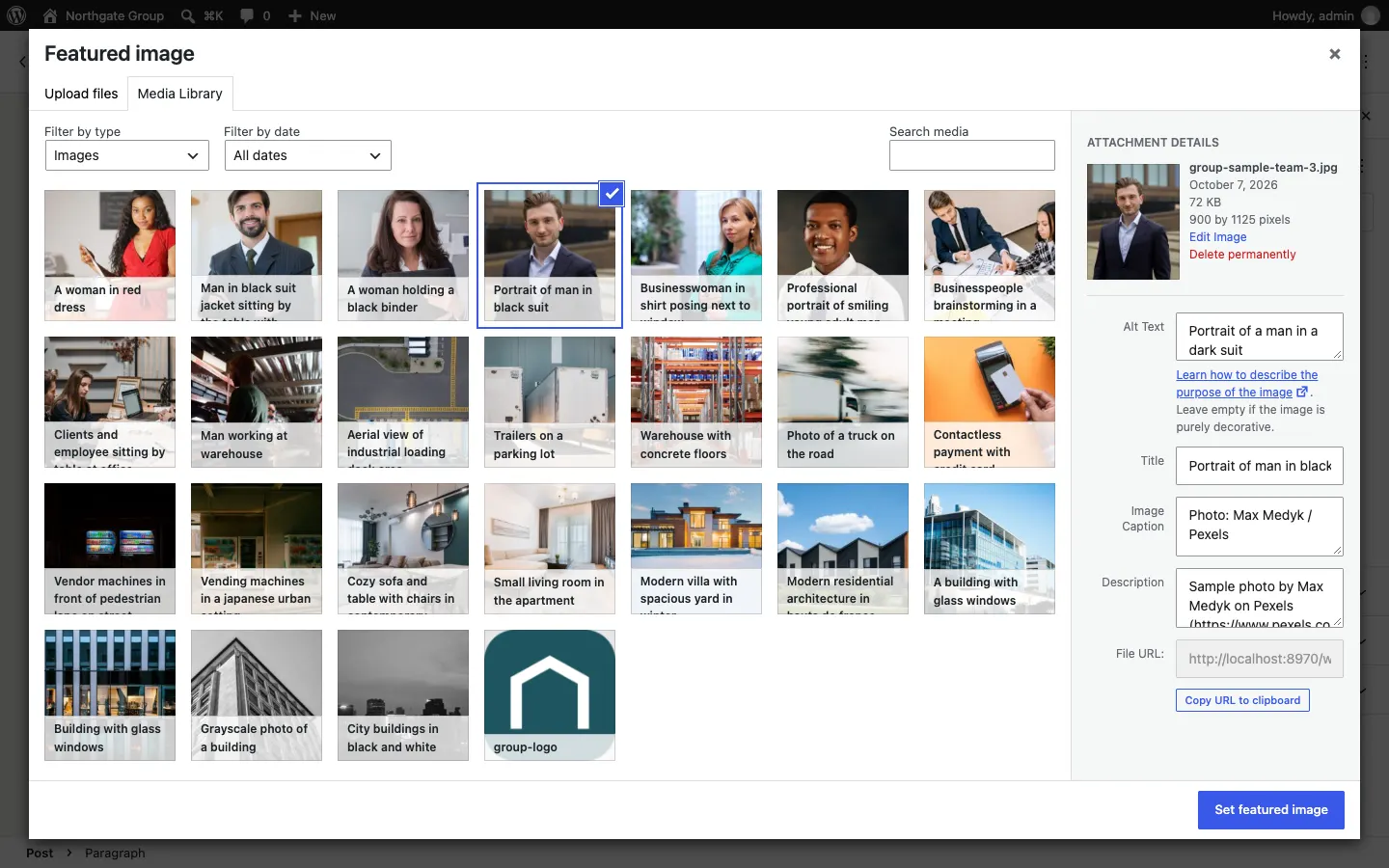This screenshot has width=1389, height=868.
Task: Open the admin bar search icon
Action: 188,15
